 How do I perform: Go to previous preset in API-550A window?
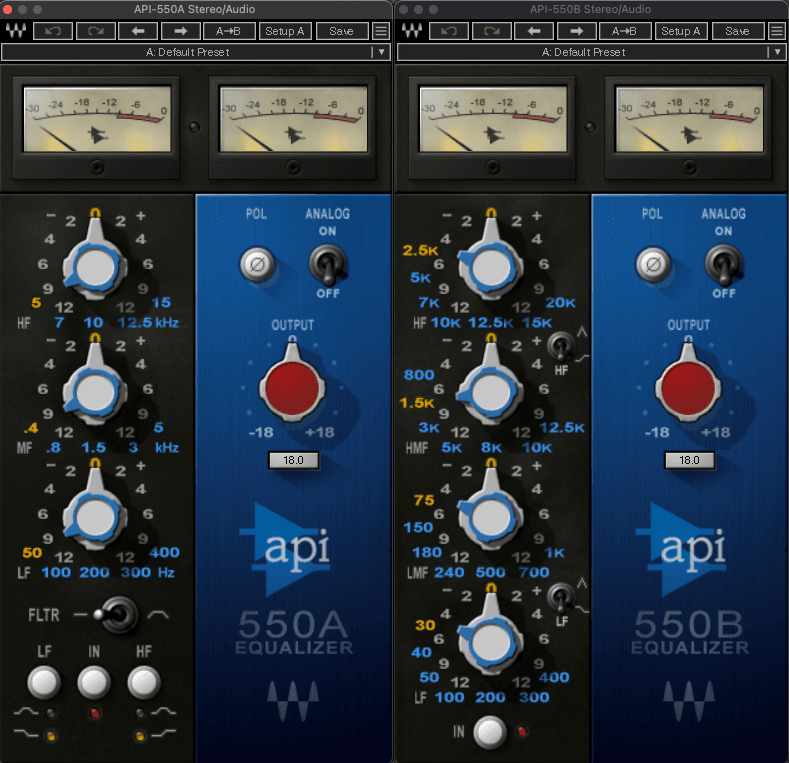tap(138, 31)
